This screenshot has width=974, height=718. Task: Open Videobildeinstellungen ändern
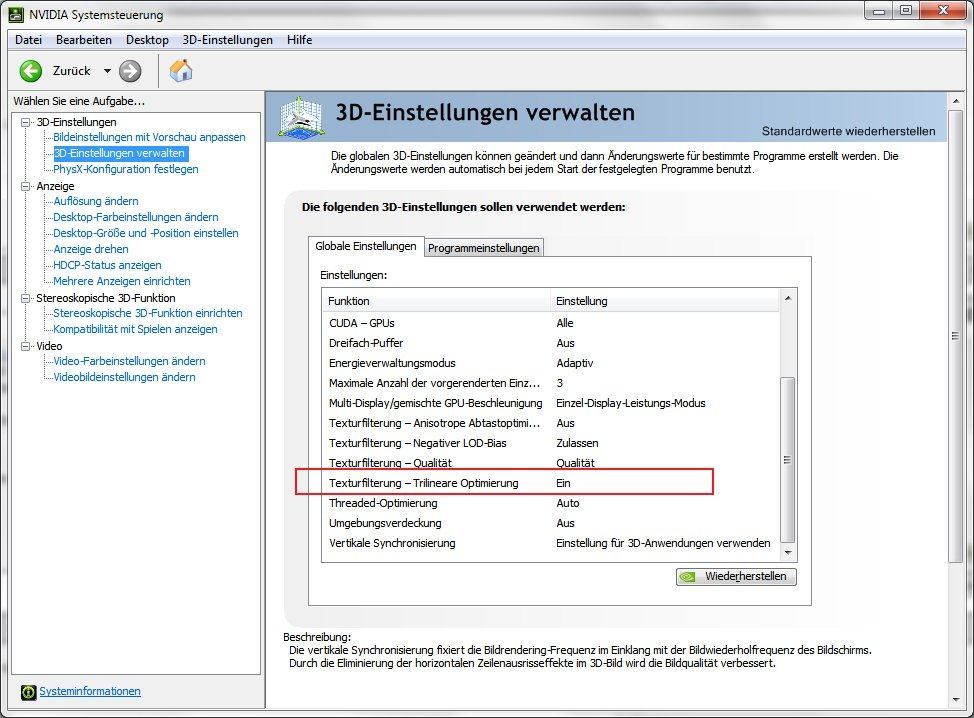click(x=124, y=378)
